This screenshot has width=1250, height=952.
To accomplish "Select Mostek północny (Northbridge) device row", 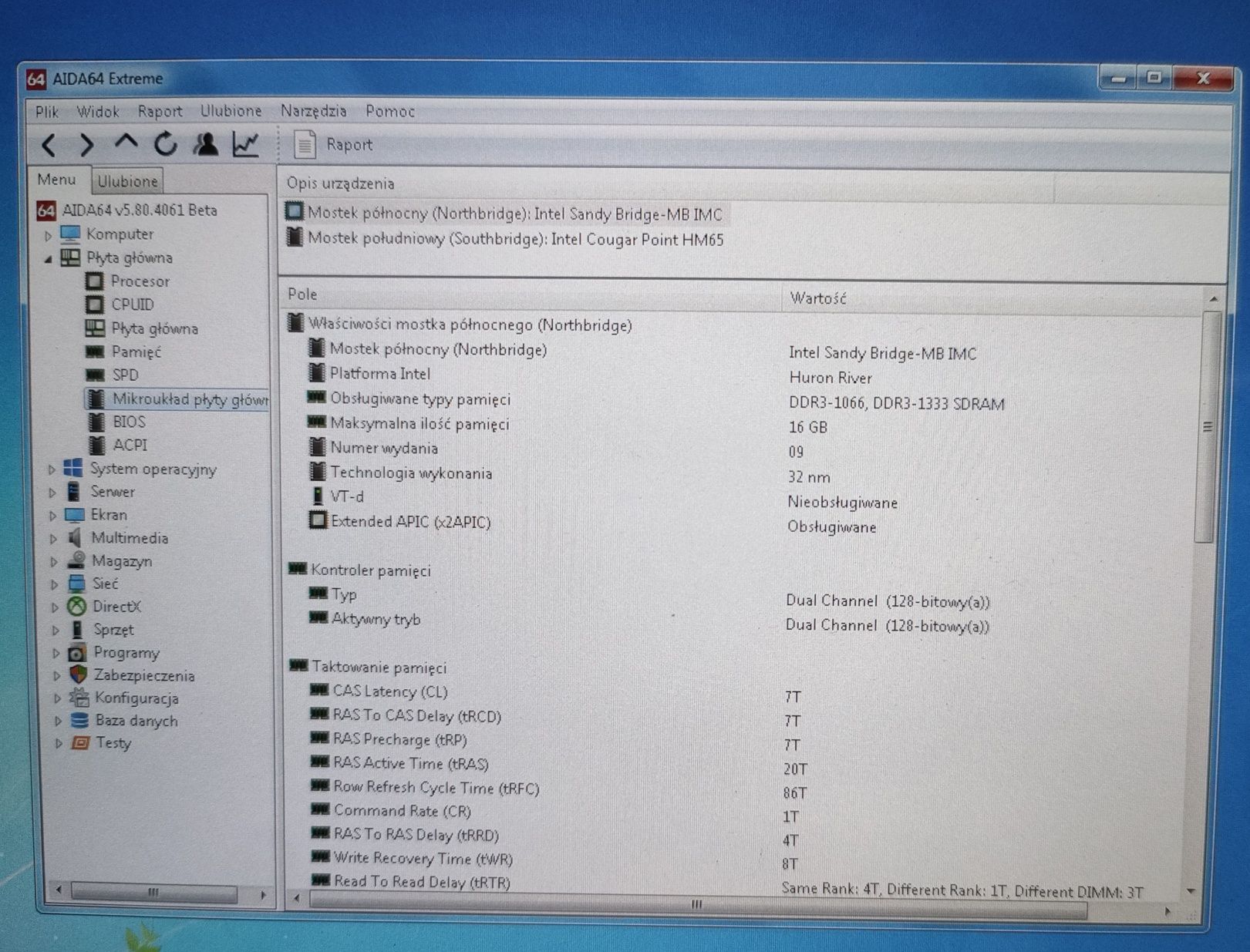I will (x=507, y=214).
